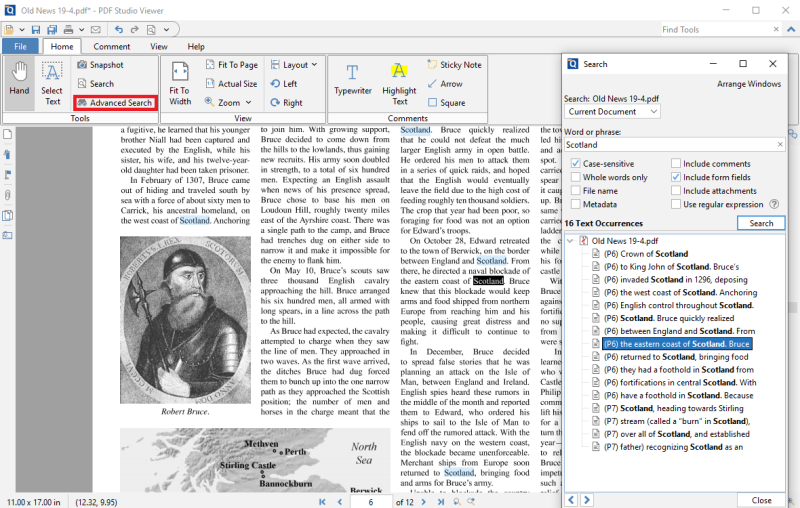Collapse Old News 19-4.pdf results tree
The width and height of the screenshot is (800, 508).
tap(570, 241)
